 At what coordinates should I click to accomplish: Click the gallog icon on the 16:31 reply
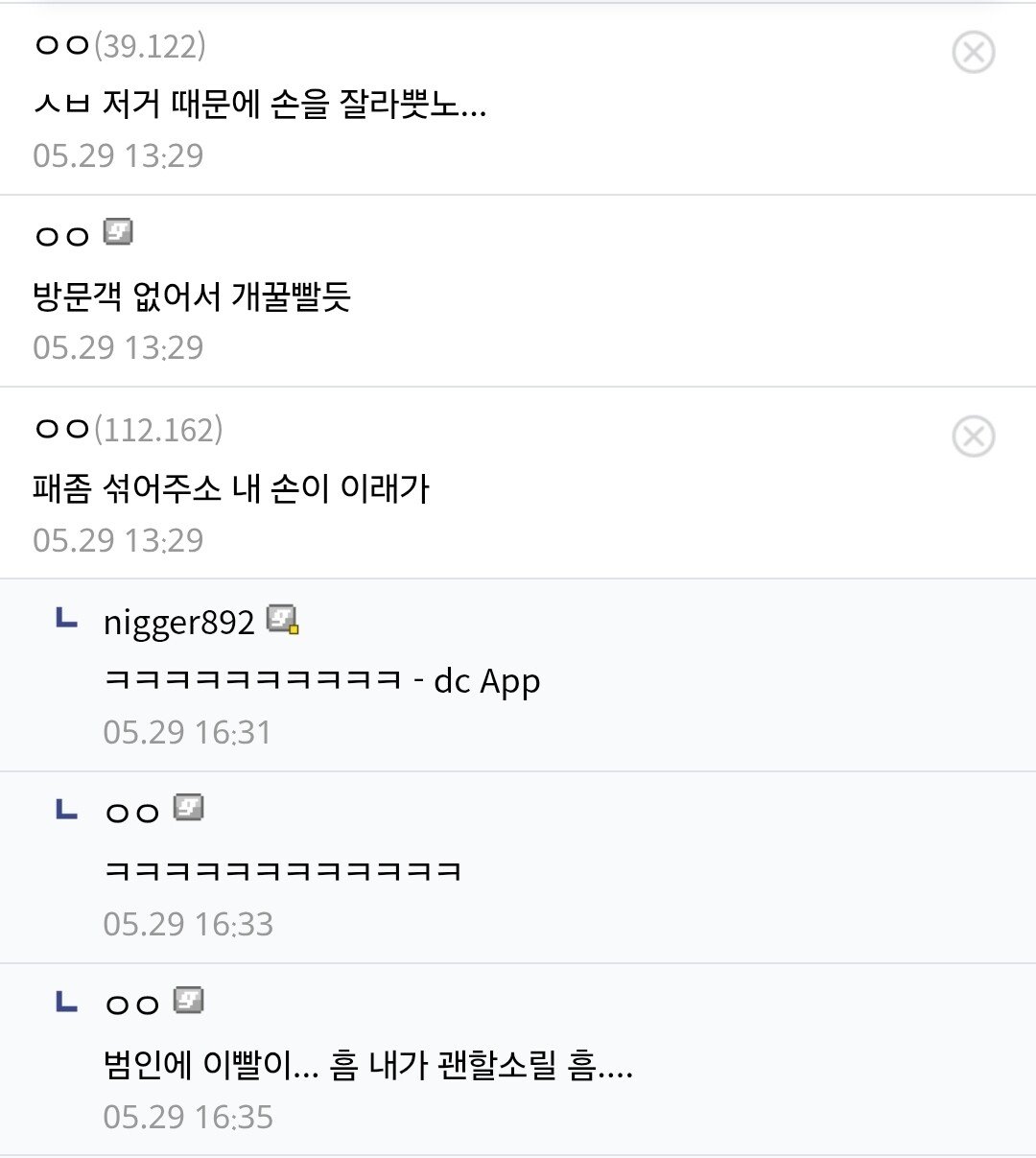coord(283,620)
